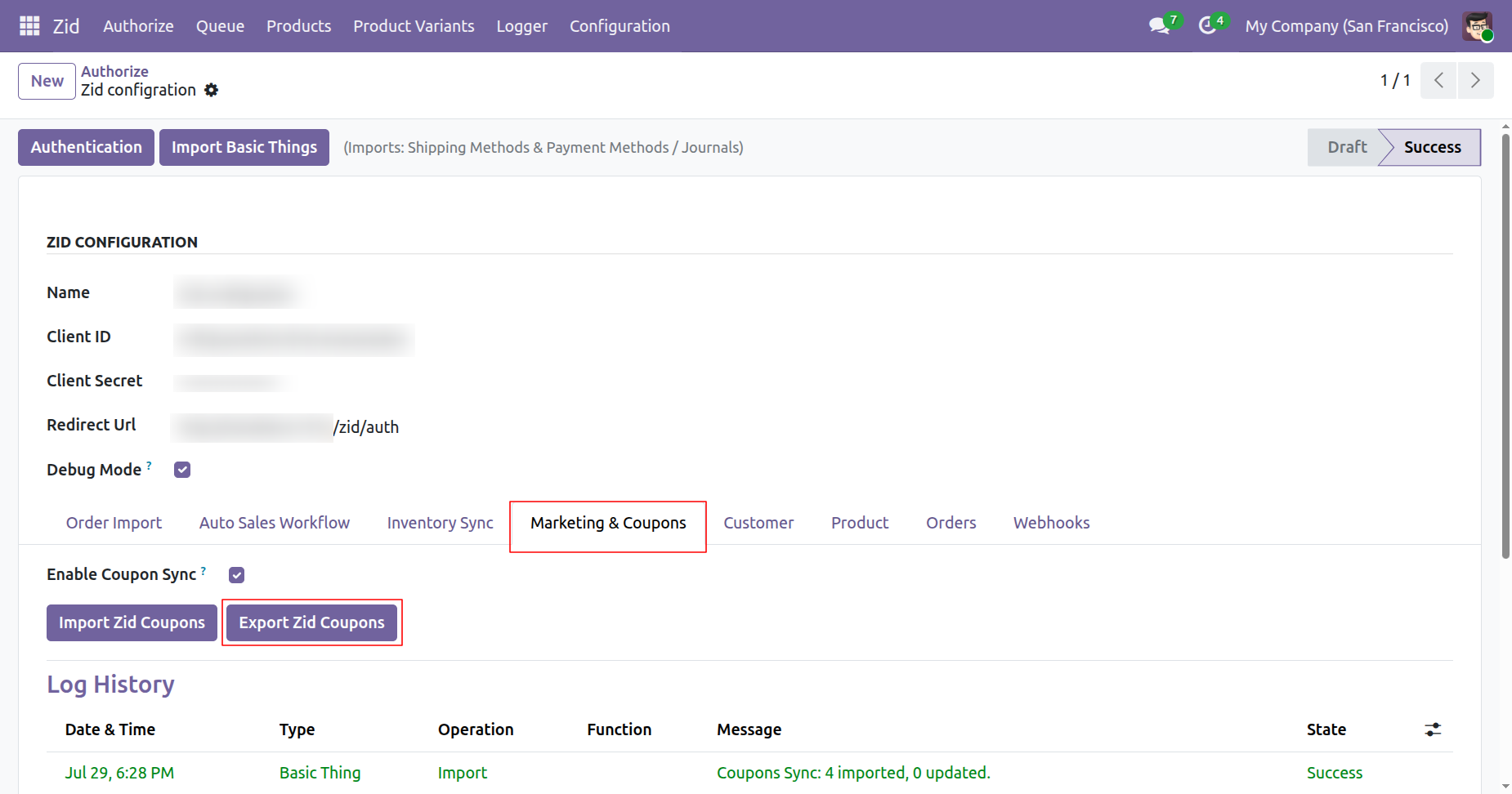Open the My Company (San Francisco) switcher
1512x794 pixels.
[1346, 26]
